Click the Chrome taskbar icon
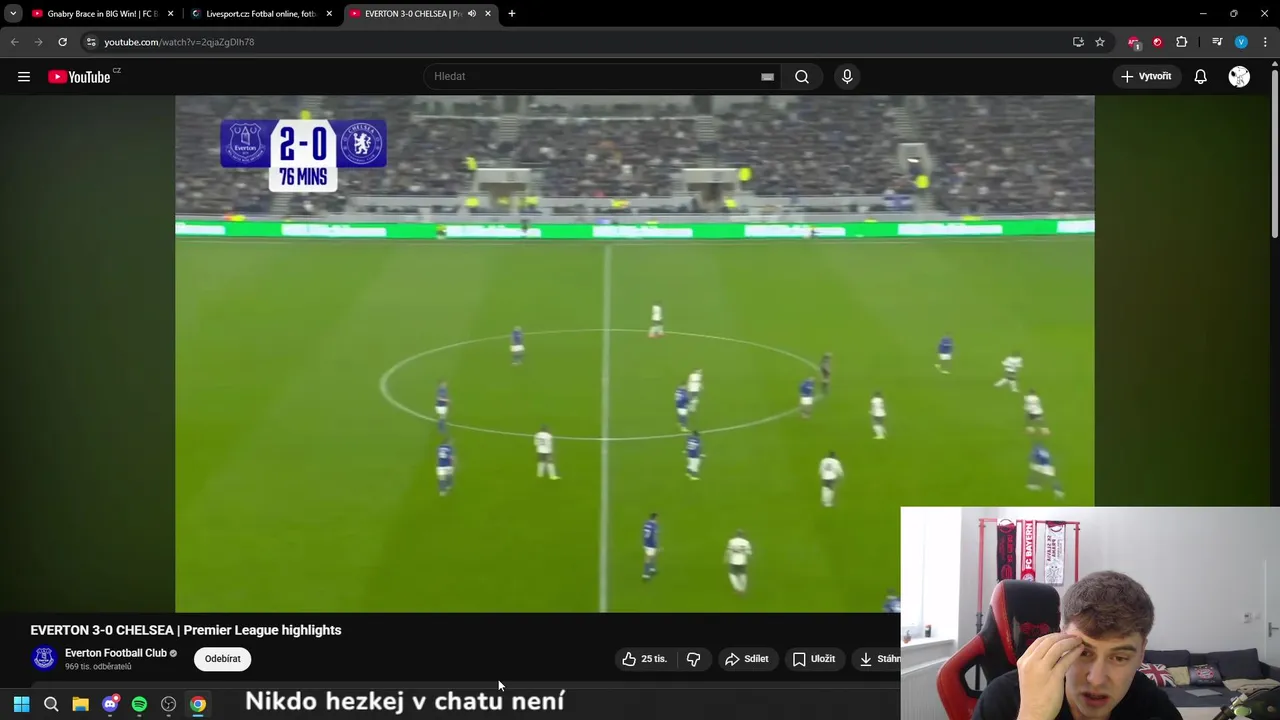This screenshot has height=720, width=1280. point(198,704)
